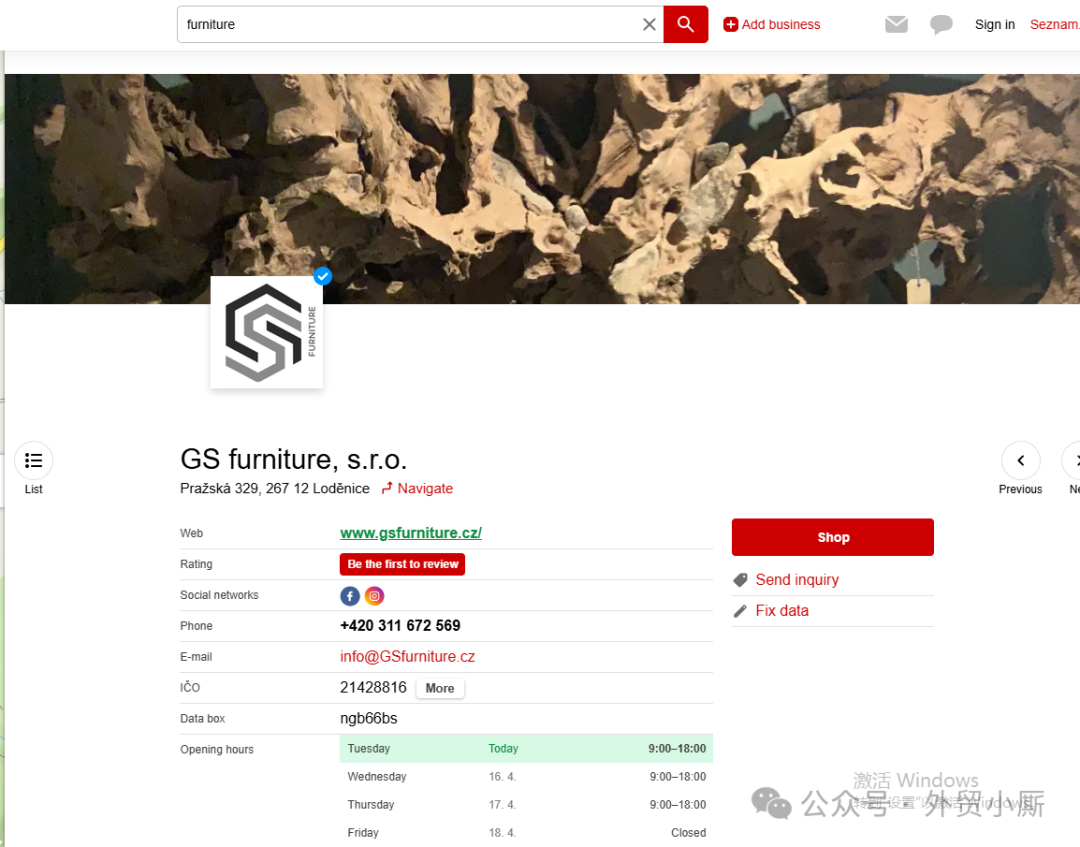The image size is (1080, 847).
Task: Click Navigate next to the address
Action: 417,488
